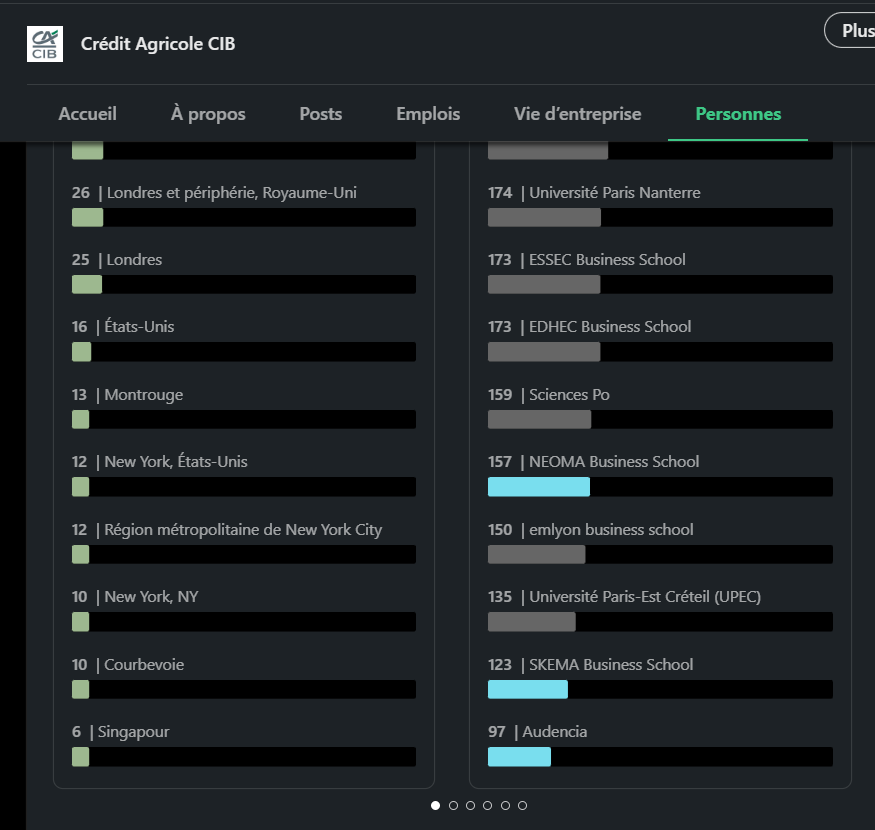Select EDHEC Business School filter
This screenshot has height=830, width=875.
pos(660,339)
